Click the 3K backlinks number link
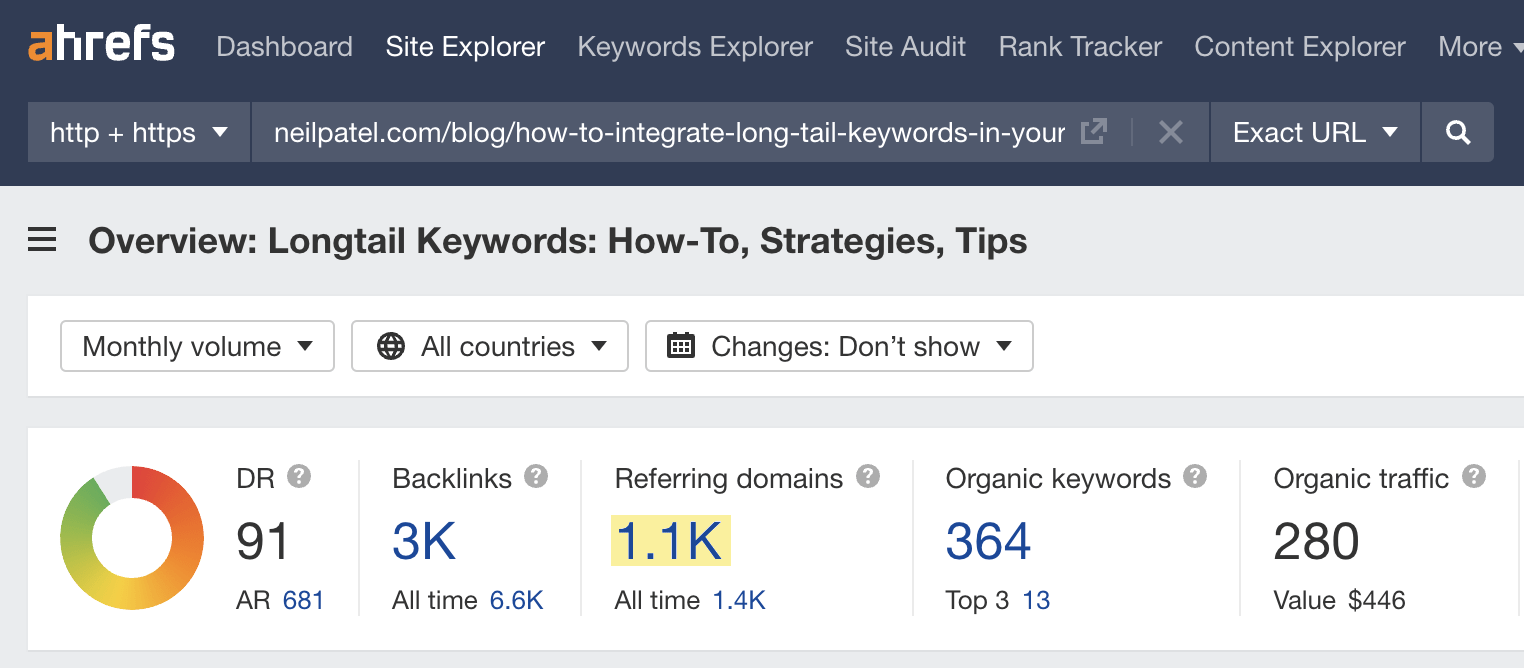The height and width of the screenshot is (668, 1524). [x=424, y=541]
